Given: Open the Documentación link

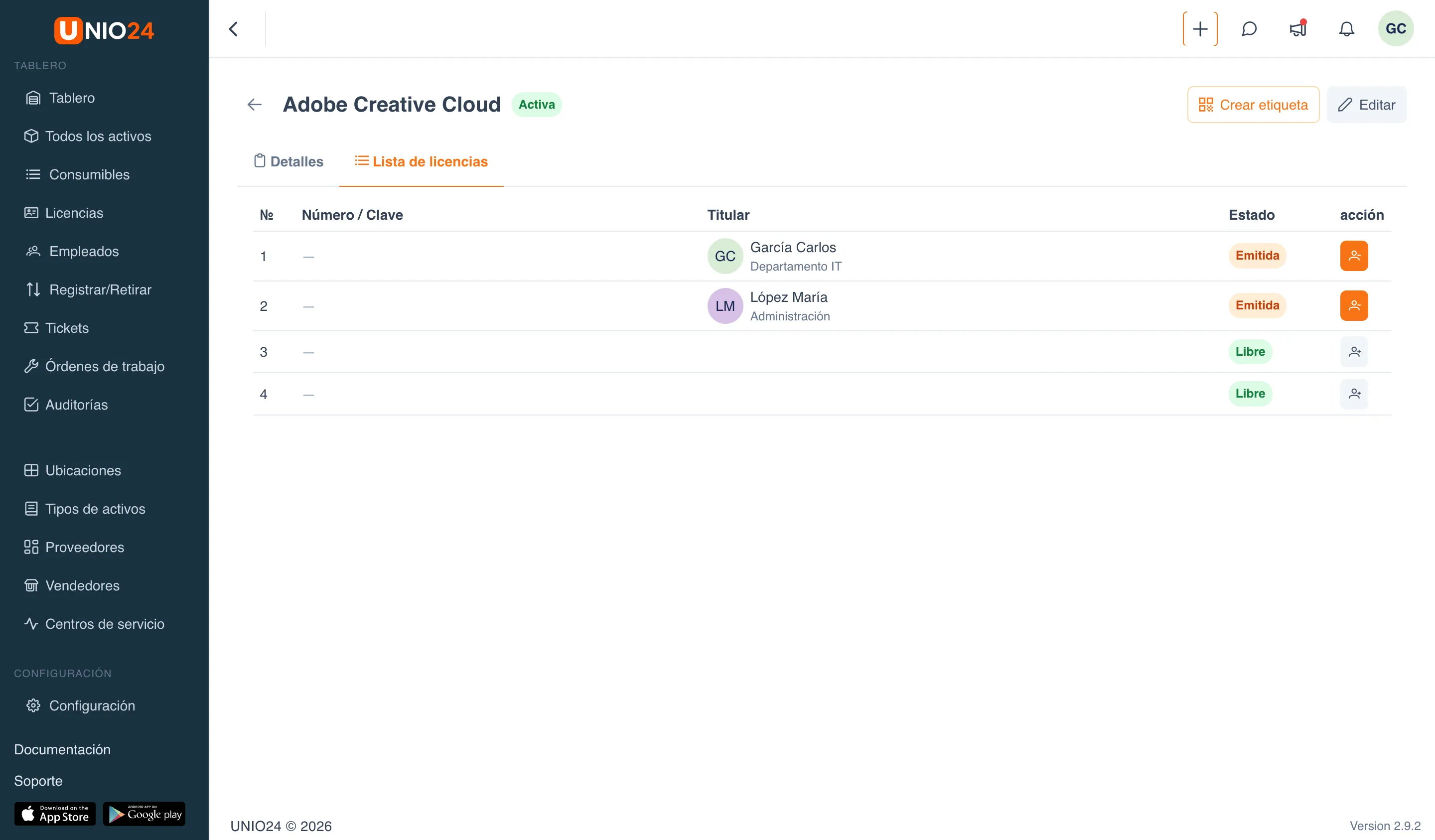Looking at the screenshot, I should [x=62, y=749].
